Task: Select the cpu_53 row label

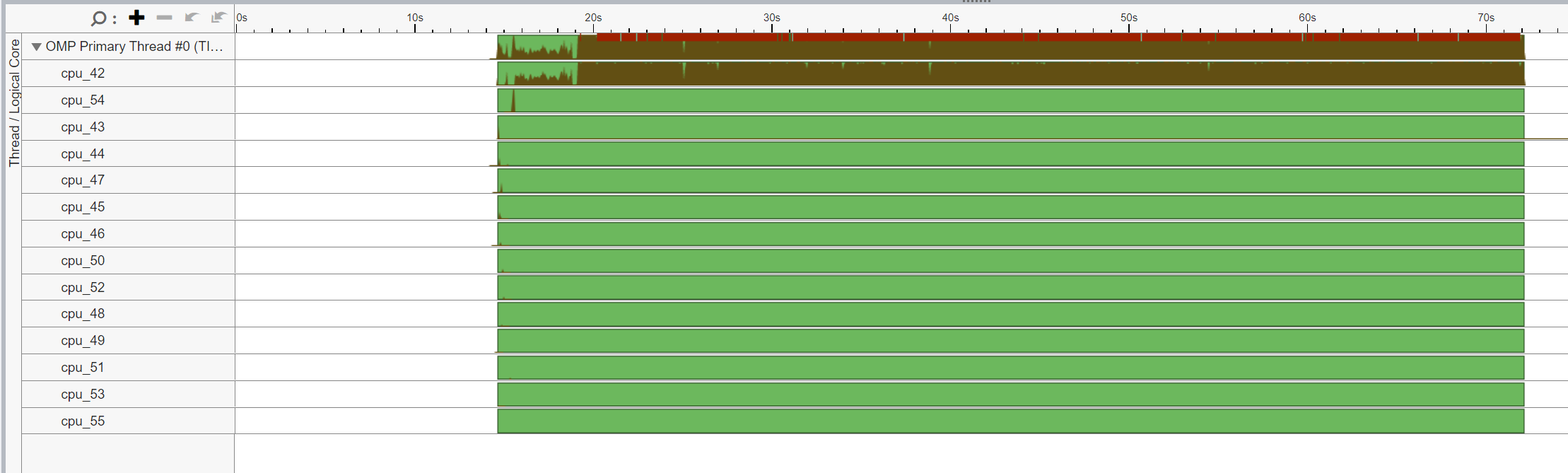Action: click(x=83, y=395)
